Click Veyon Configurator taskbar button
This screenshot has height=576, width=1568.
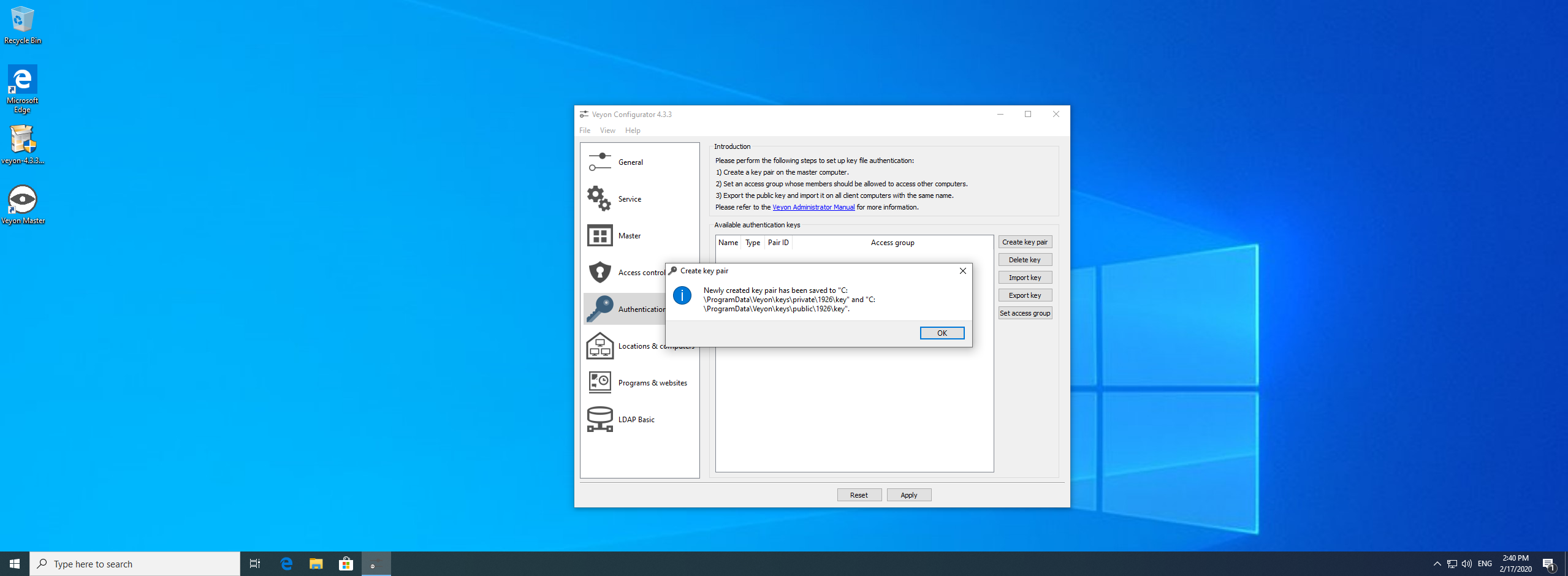click(x=376, y=564)
